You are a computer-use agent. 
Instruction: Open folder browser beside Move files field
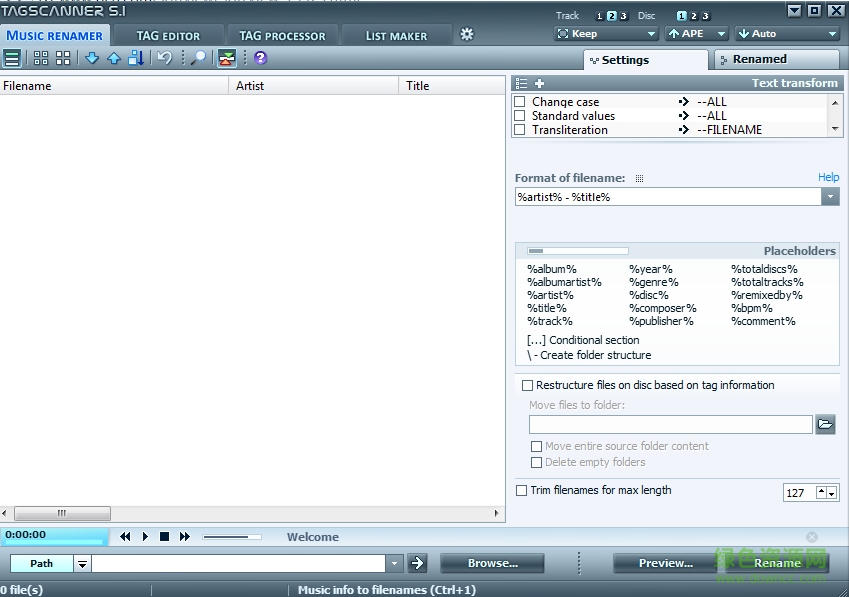[x=826, y=424]
